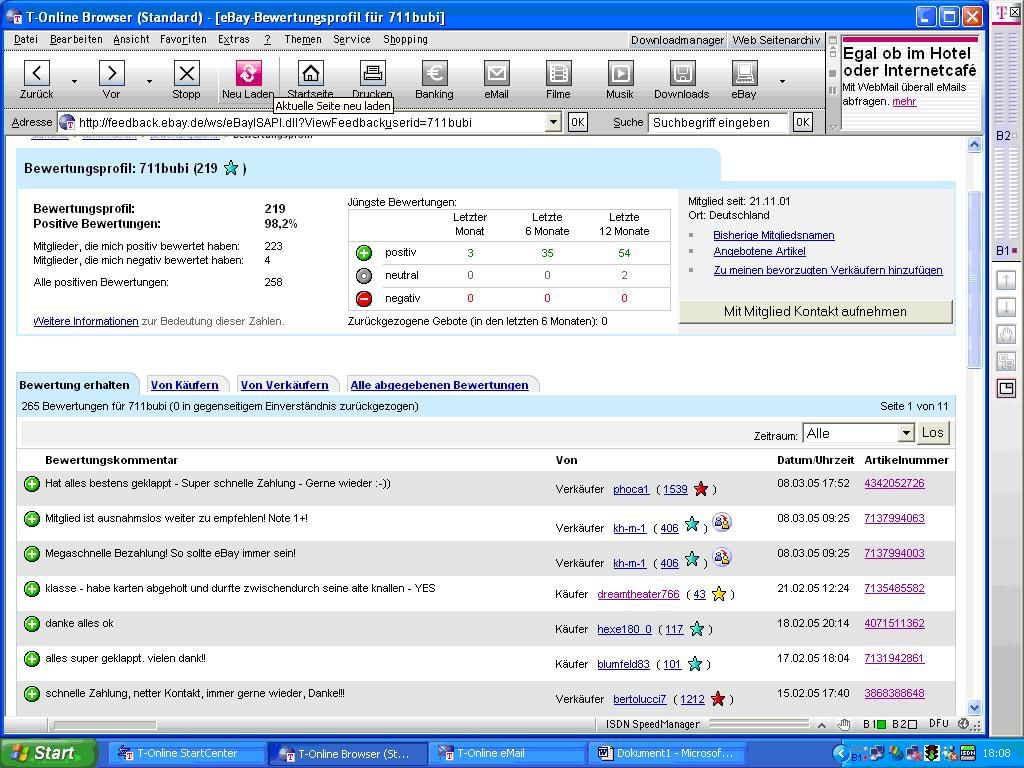Open the Bearbeiten menu
This screenshot has width=1024, height=768.
click(76, 39)
